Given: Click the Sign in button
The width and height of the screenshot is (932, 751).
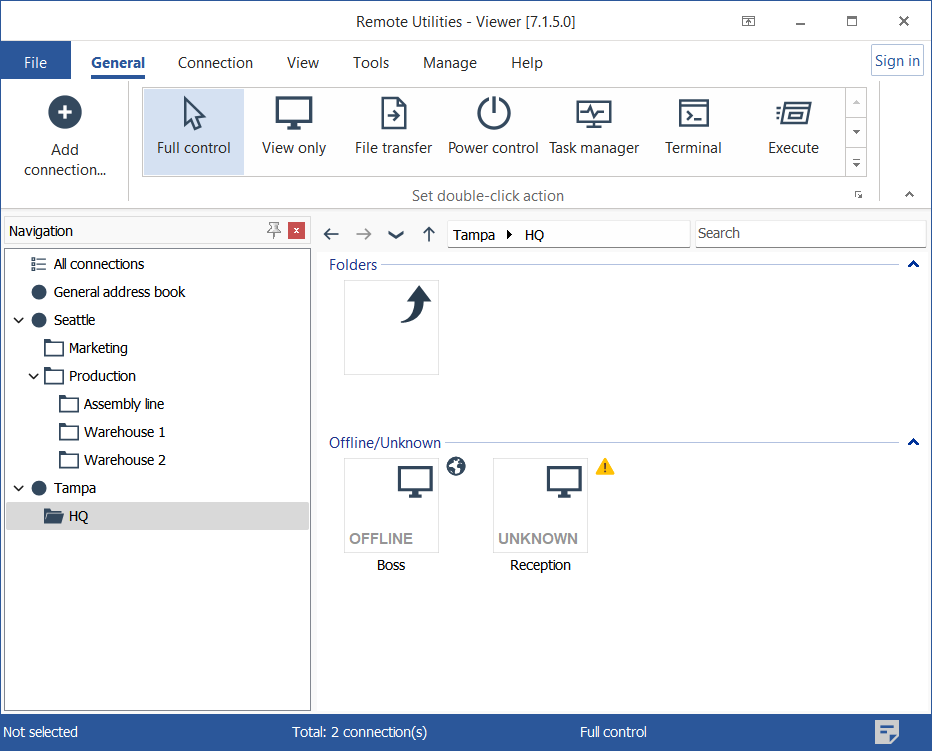Looking at the screenshot, I should 897,60.
